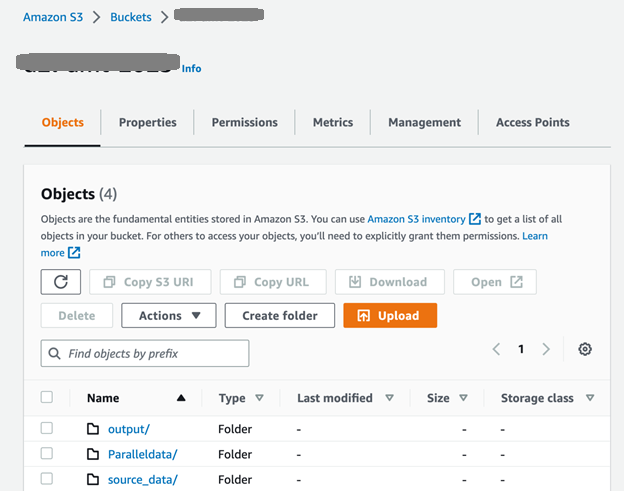The image size is (624, 491).
Task: Select the output/ folder checkbox
Action: tap(47, 428)
